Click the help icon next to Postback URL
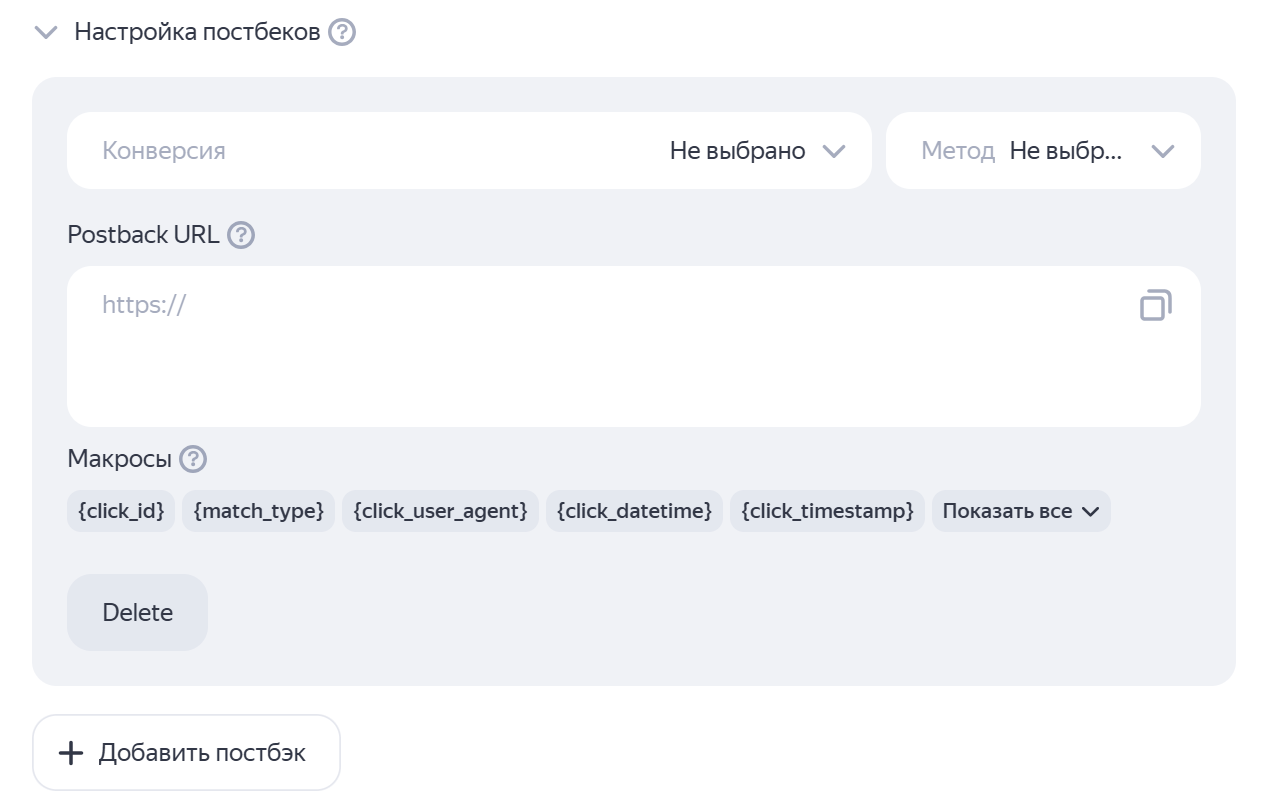 coord(241,235)
